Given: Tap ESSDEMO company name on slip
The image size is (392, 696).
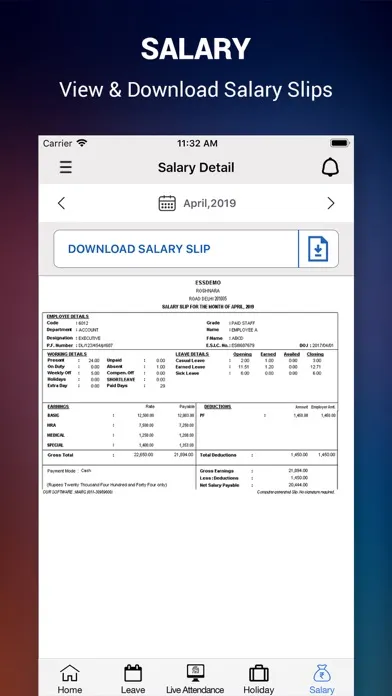Looking at the screenshot, I should point(208,283).
